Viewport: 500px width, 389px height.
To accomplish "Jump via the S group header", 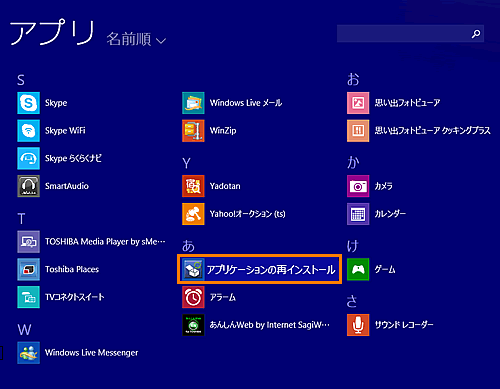I will click(x=21, y=80).
